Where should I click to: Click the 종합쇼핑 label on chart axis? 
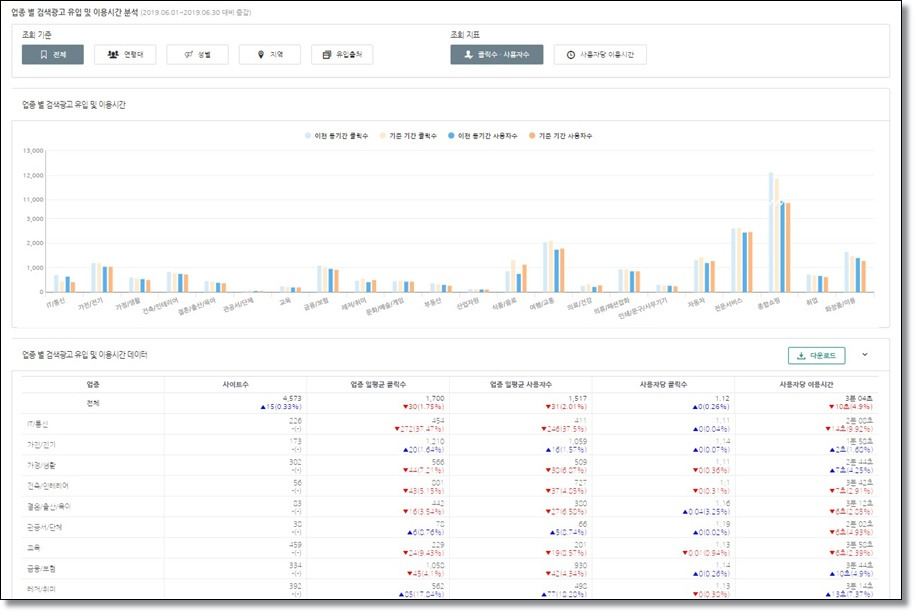tap(769, 303)
